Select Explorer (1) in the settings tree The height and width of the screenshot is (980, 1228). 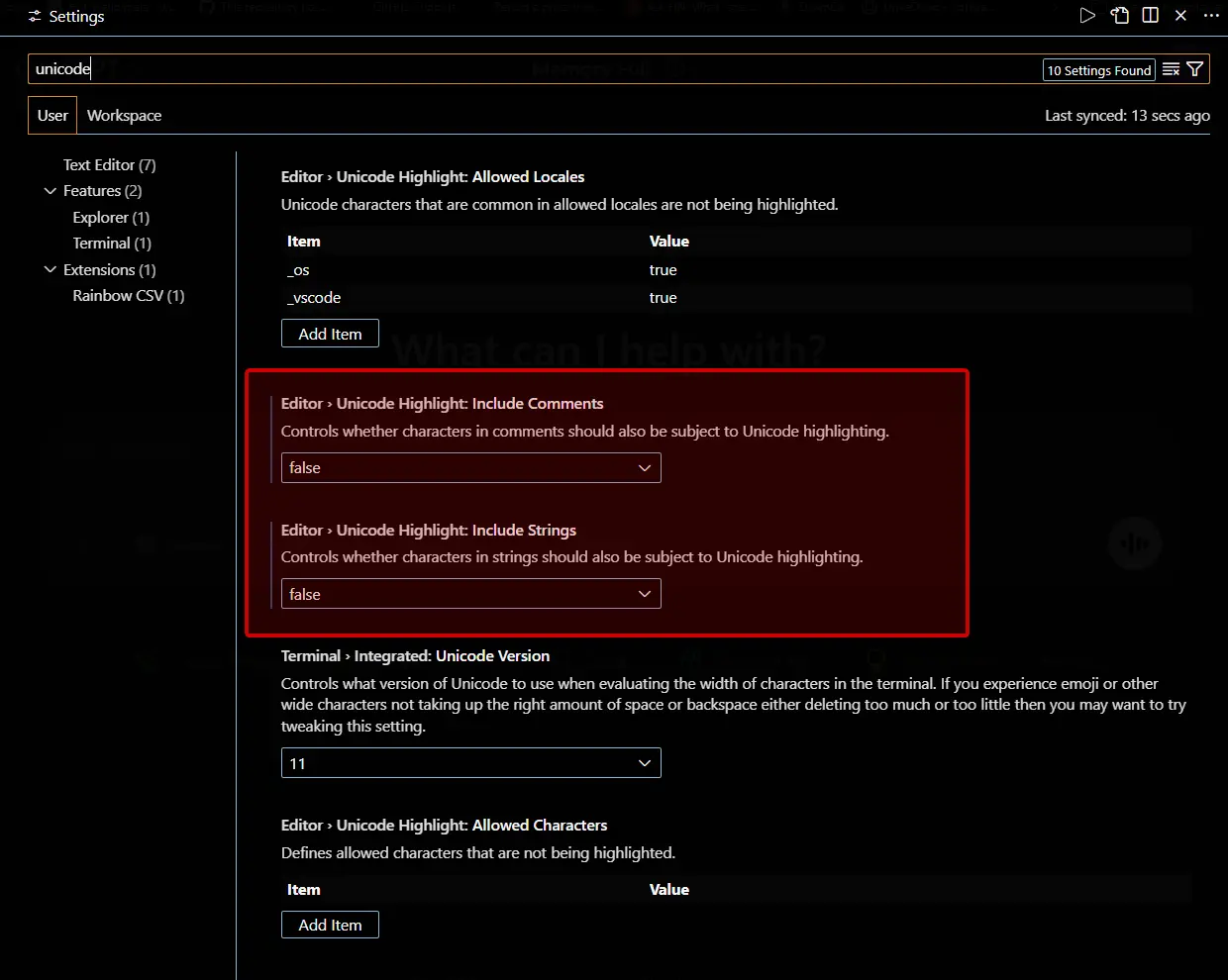click(111, 218)
